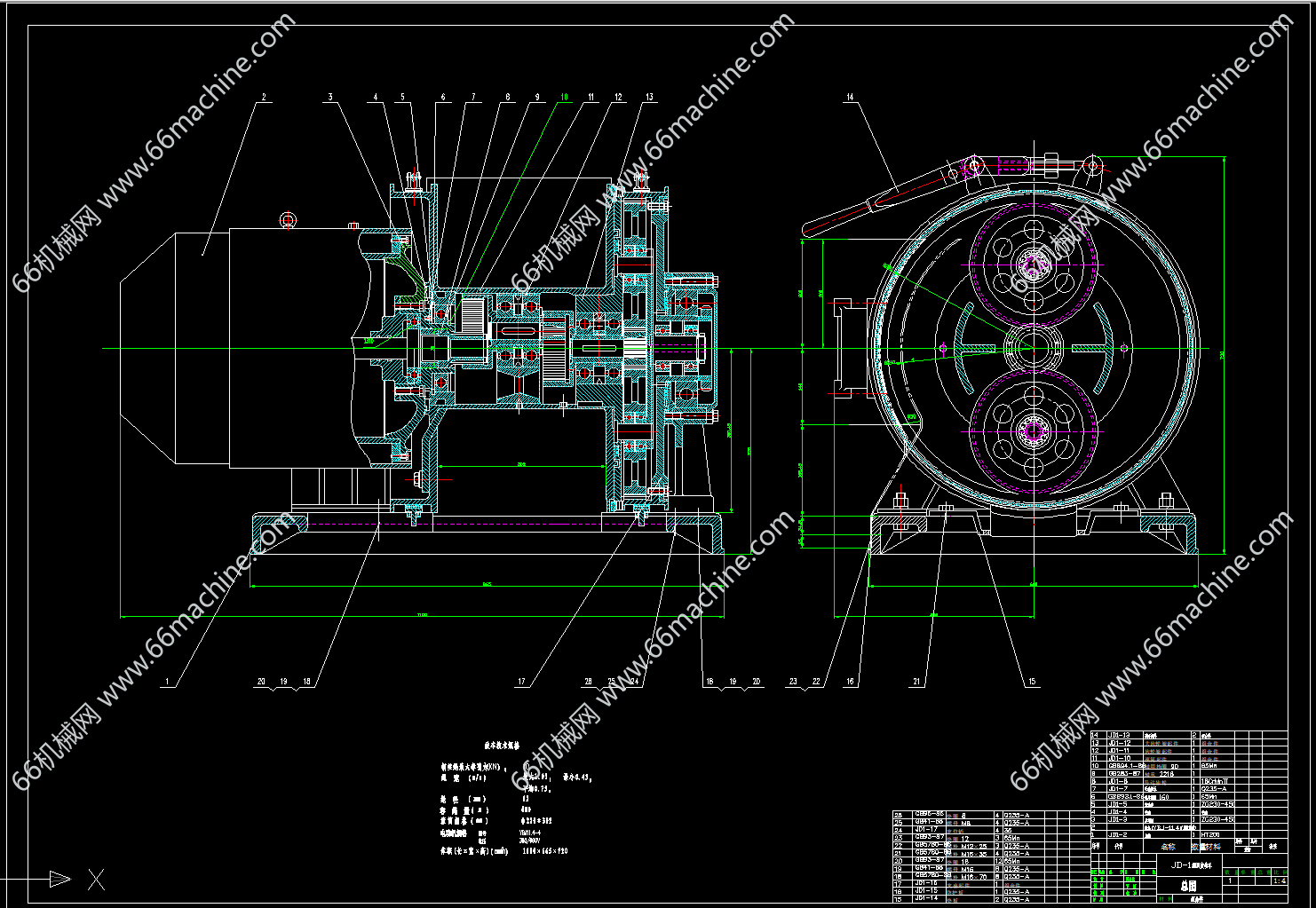Image resolution: width=1316 pixels, height=908 pixels.
Task: Select the JD1-16 part code cell
Action: pos(926,884)
